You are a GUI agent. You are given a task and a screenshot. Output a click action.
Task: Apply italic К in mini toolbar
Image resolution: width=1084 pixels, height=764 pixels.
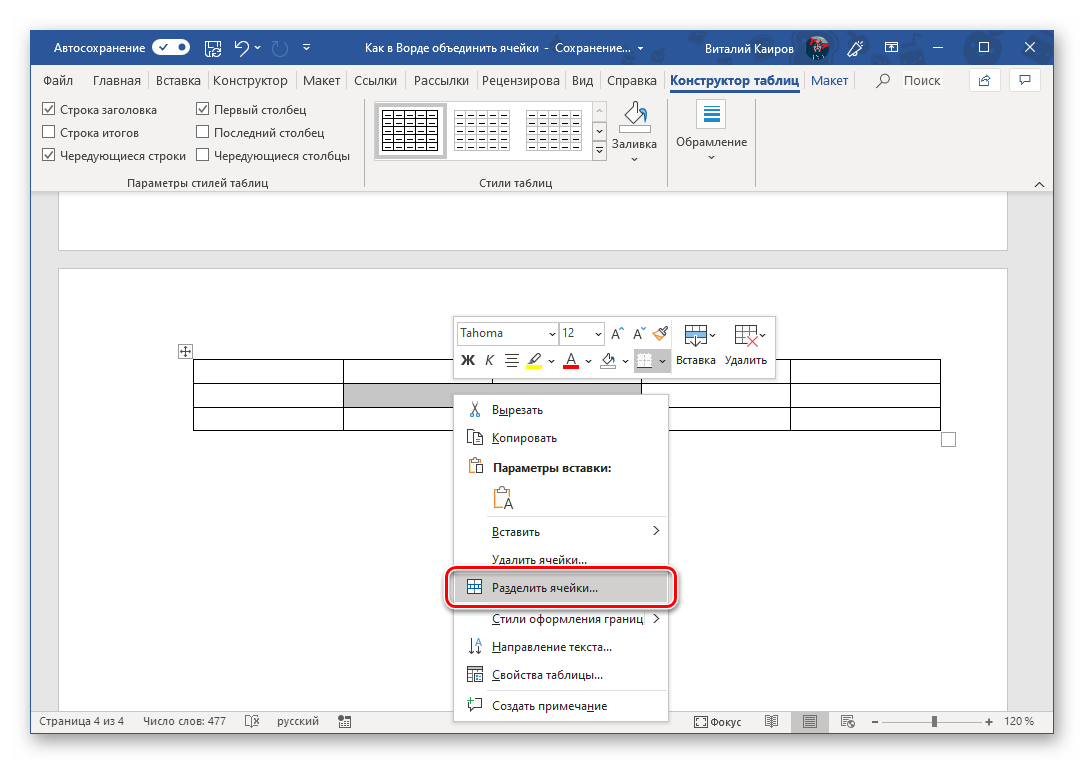(x=489, y=360)
